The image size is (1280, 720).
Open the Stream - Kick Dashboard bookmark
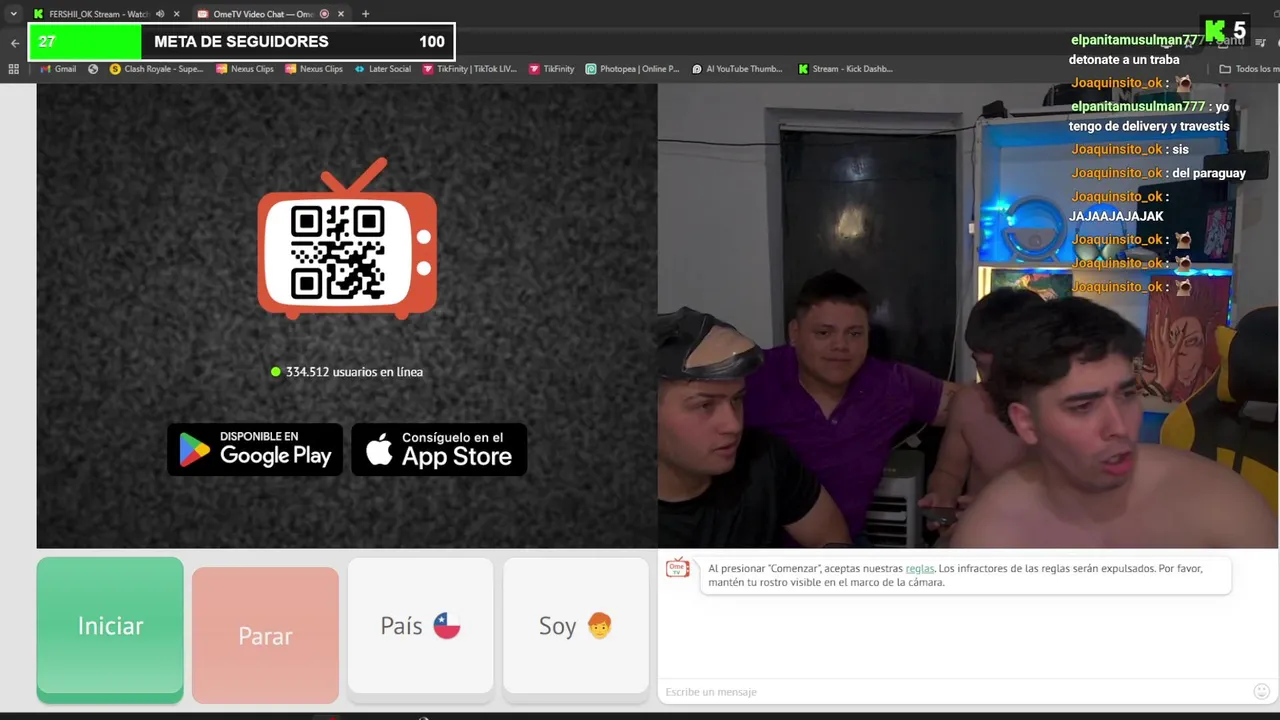coord(845,69)
